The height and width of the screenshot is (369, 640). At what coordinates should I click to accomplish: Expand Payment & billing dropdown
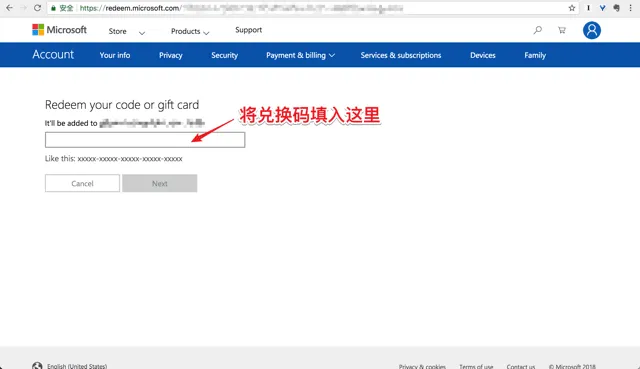click(300, 55)
